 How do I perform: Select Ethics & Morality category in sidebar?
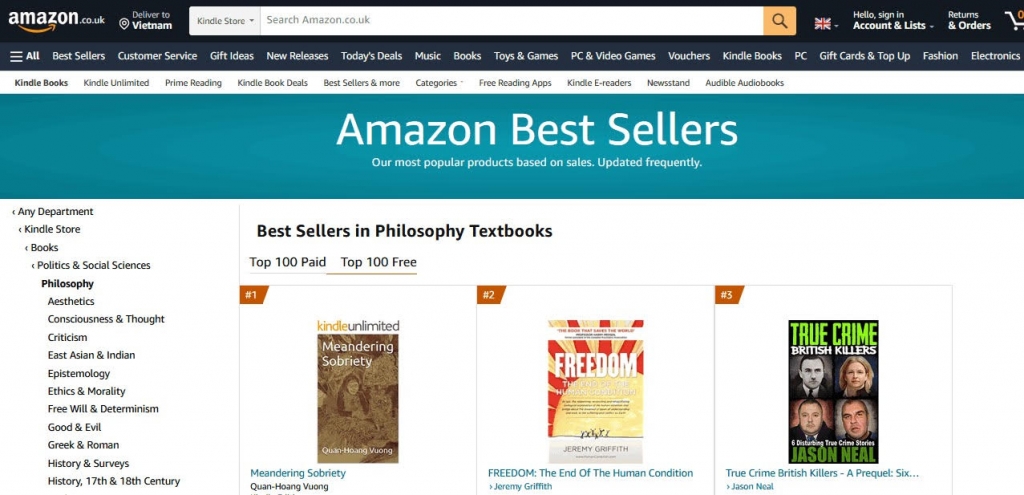[87, 391]
